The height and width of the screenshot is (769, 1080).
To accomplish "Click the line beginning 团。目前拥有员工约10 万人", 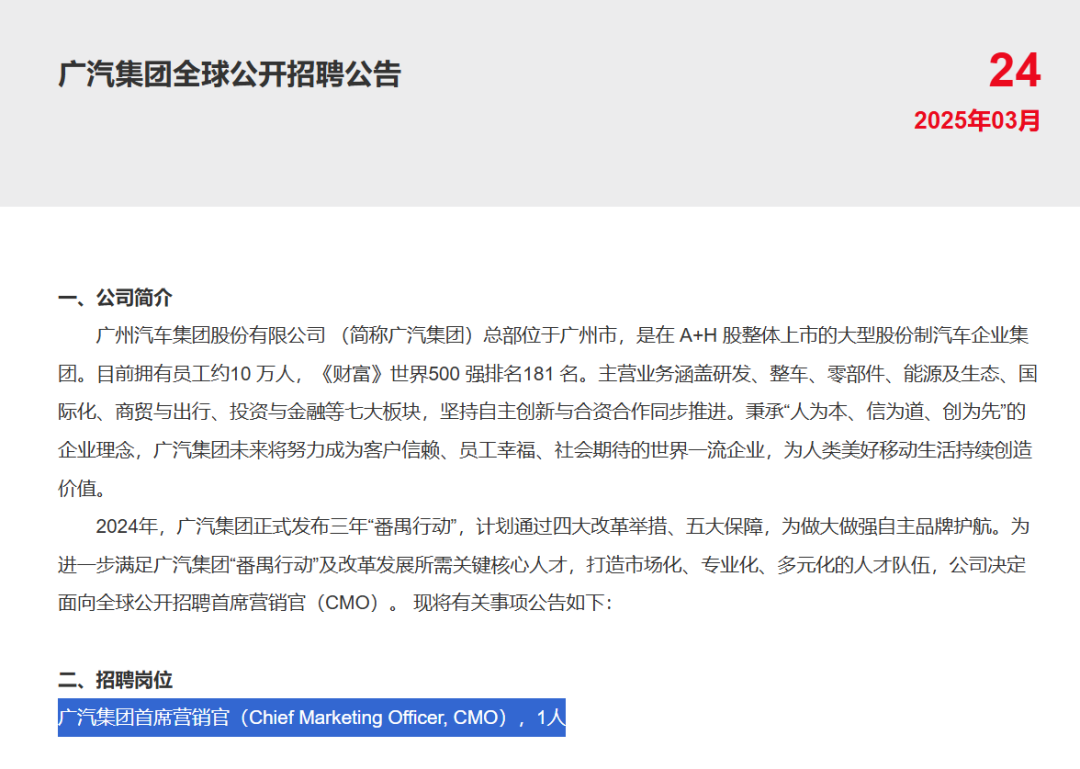I will 548,374.
